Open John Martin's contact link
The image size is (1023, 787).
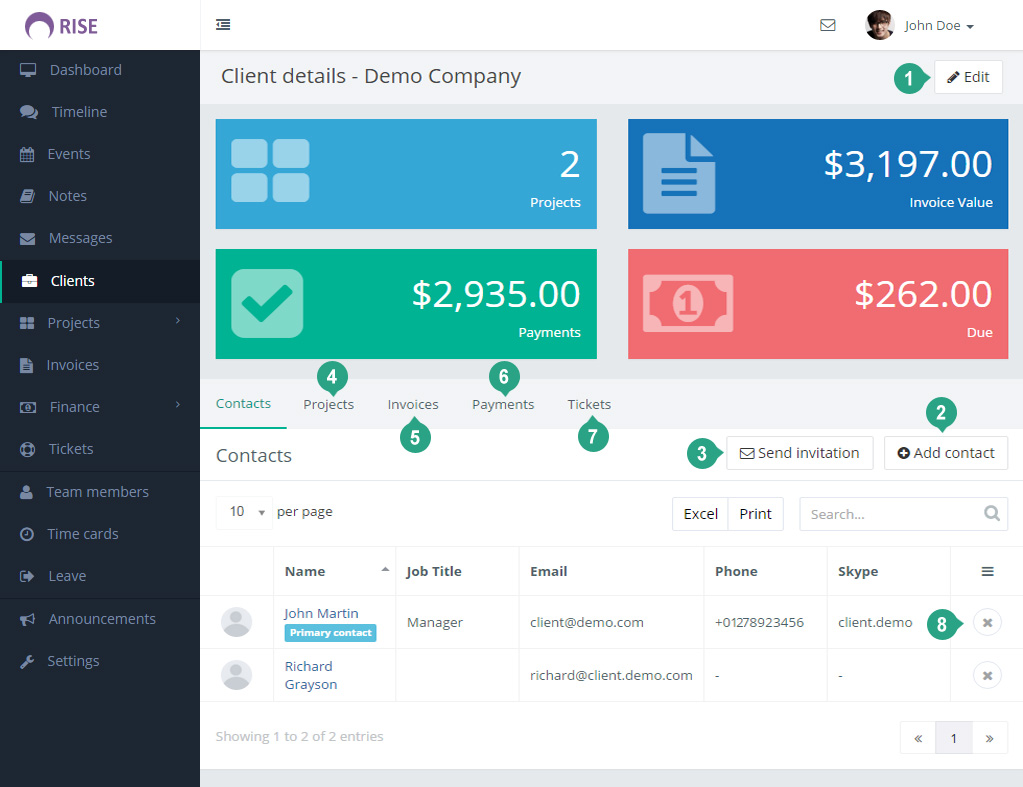(x=321, y=613)
